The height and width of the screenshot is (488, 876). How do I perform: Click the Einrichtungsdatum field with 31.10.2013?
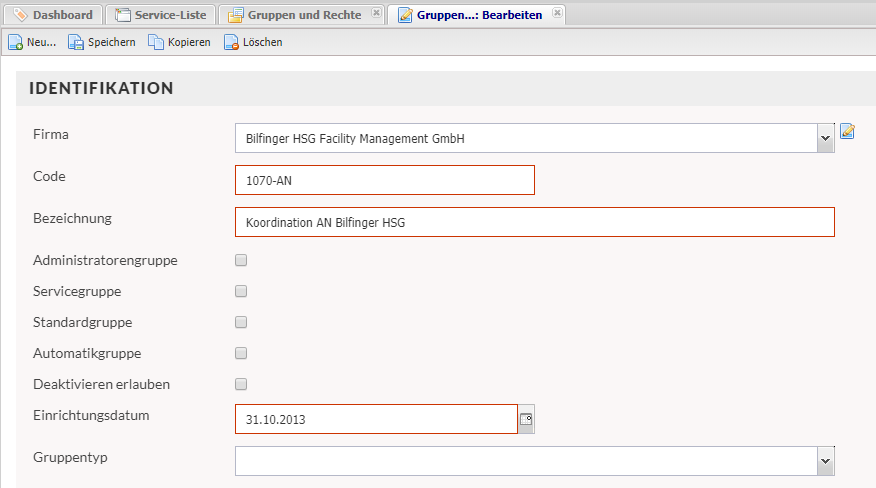point(377,419)
